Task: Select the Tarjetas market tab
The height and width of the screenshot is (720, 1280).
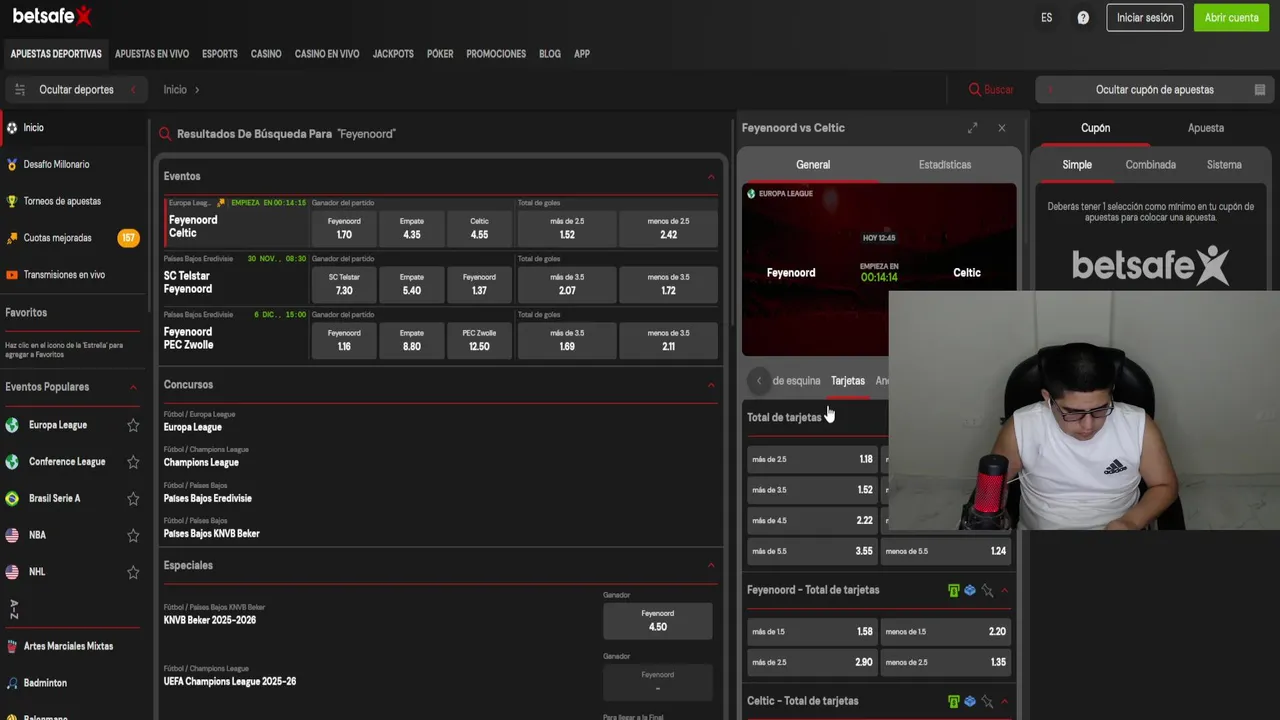Action: pyautogui.click(x=848, y=381)
